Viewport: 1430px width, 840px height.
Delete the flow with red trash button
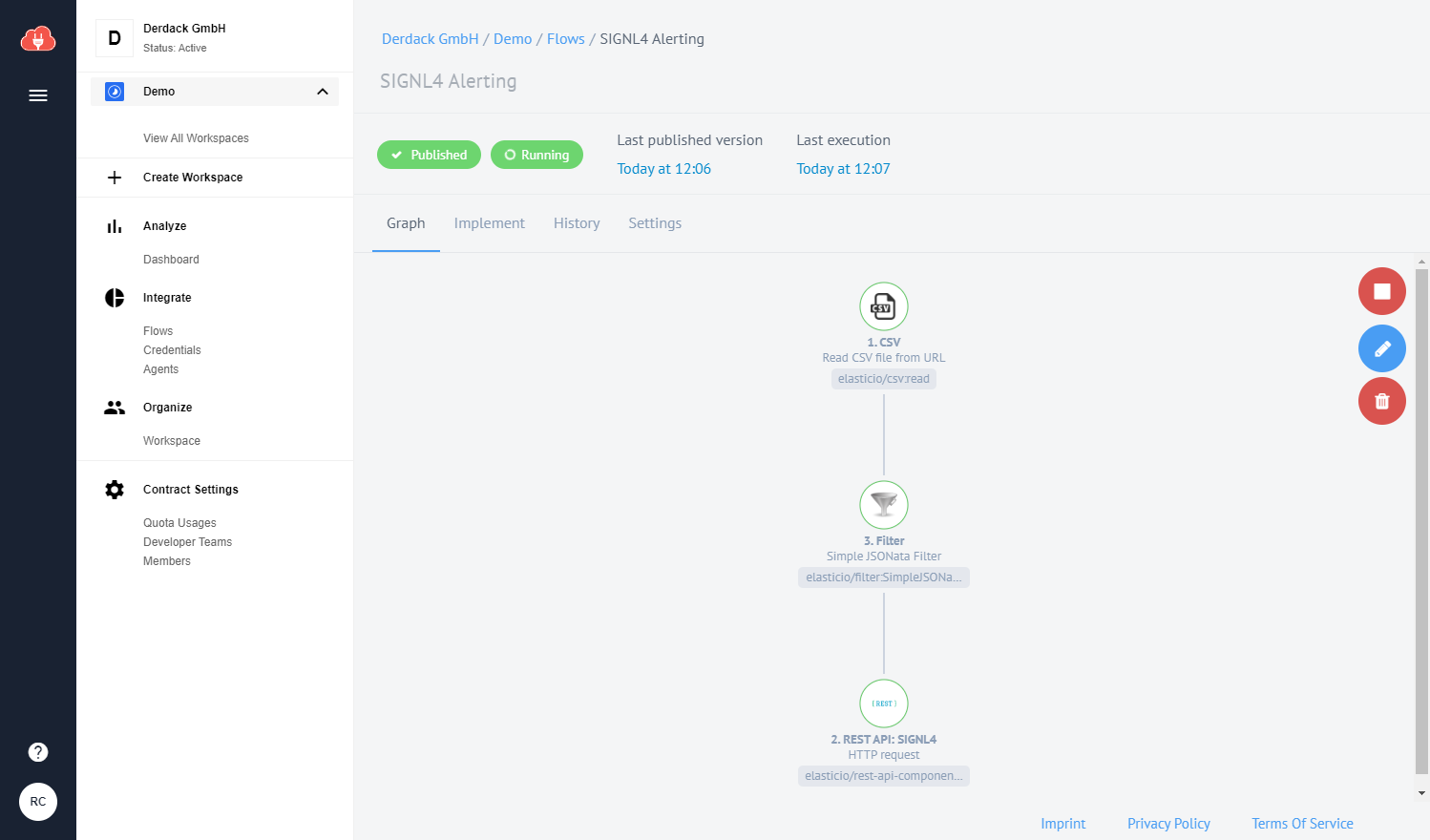click(1382, 401)
